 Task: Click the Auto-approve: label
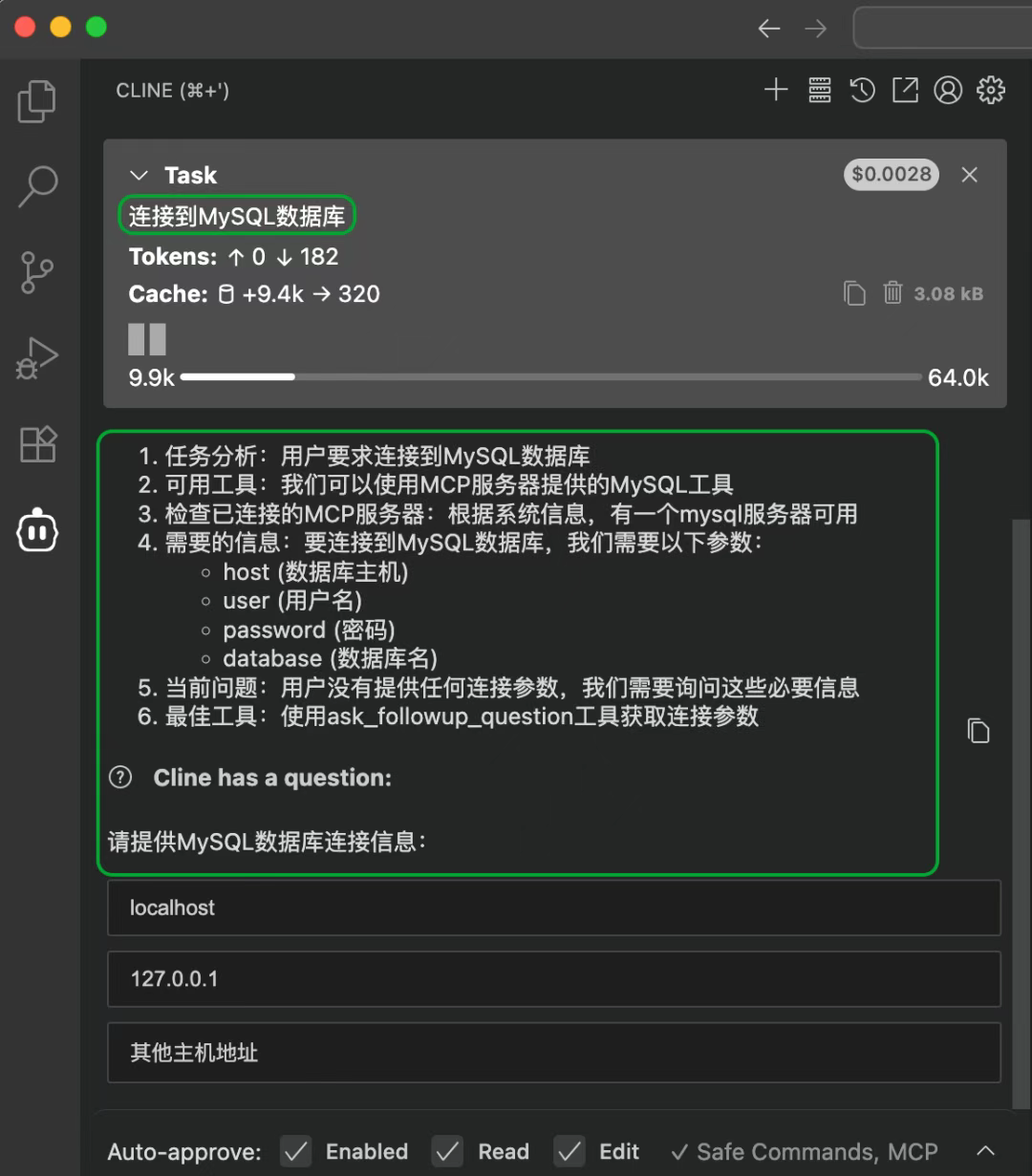click(183, 1151)
